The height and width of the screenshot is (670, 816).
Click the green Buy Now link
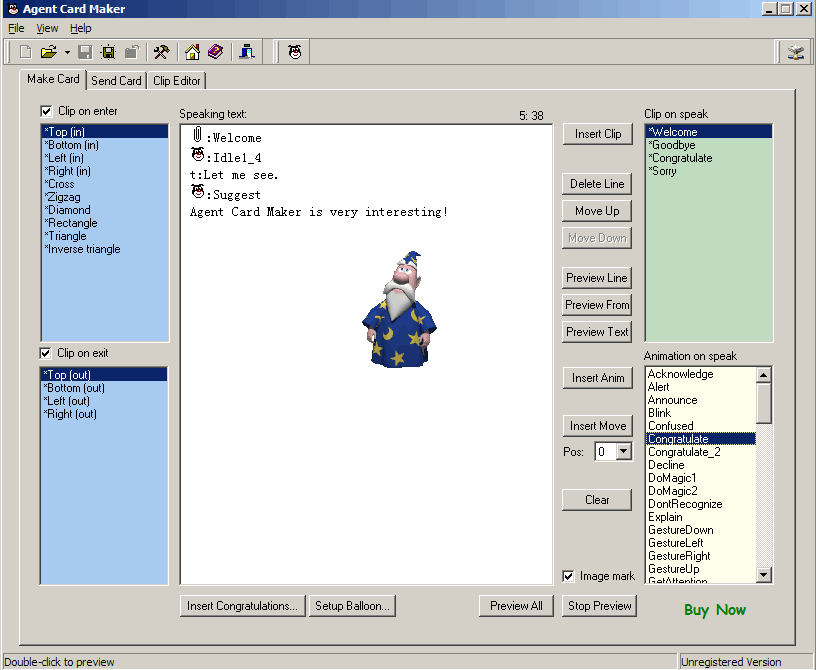715,610
